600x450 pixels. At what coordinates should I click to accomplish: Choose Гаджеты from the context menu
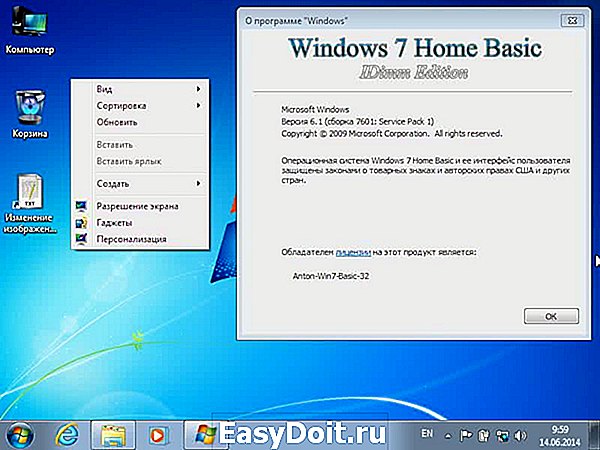(x=140, y=223)
